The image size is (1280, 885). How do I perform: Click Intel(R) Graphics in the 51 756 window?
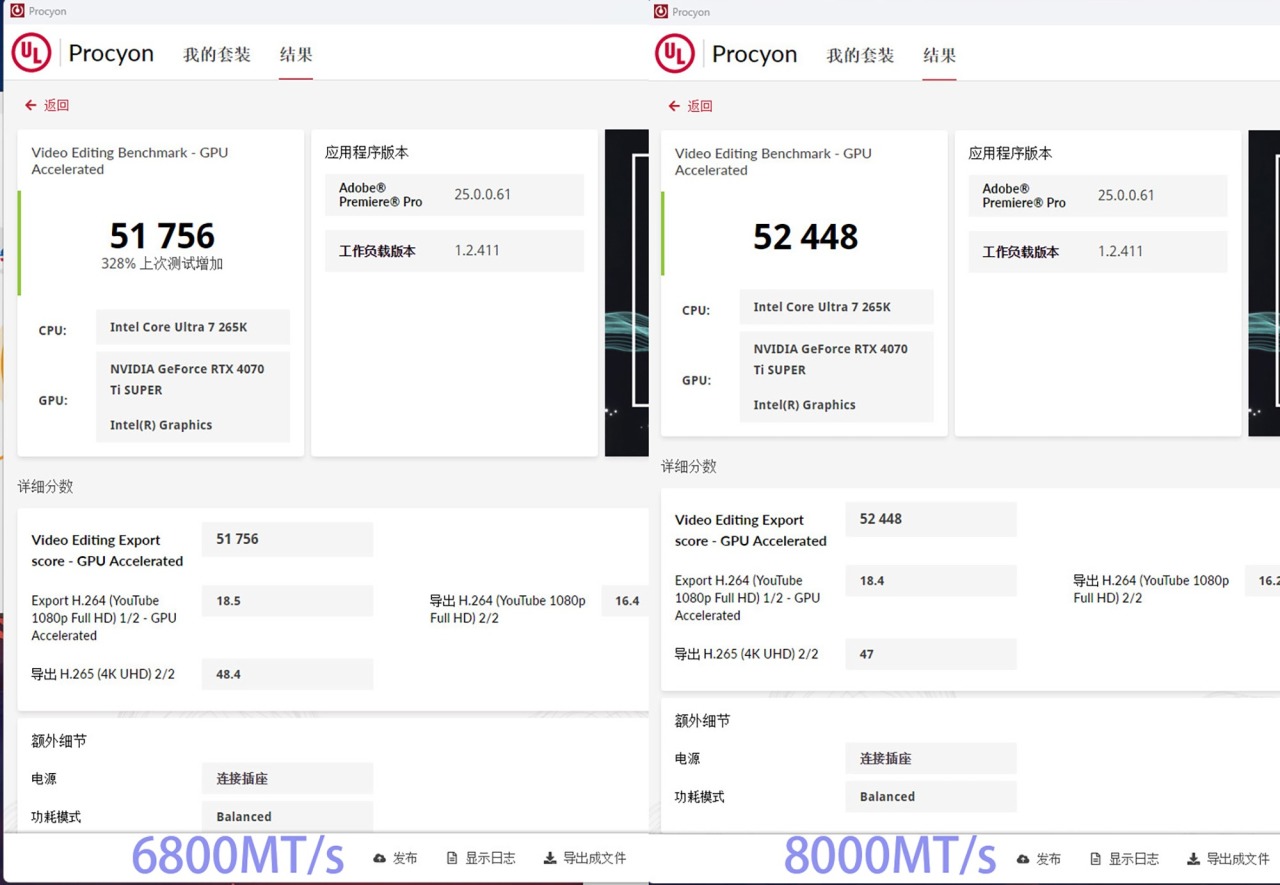[161, 425]
